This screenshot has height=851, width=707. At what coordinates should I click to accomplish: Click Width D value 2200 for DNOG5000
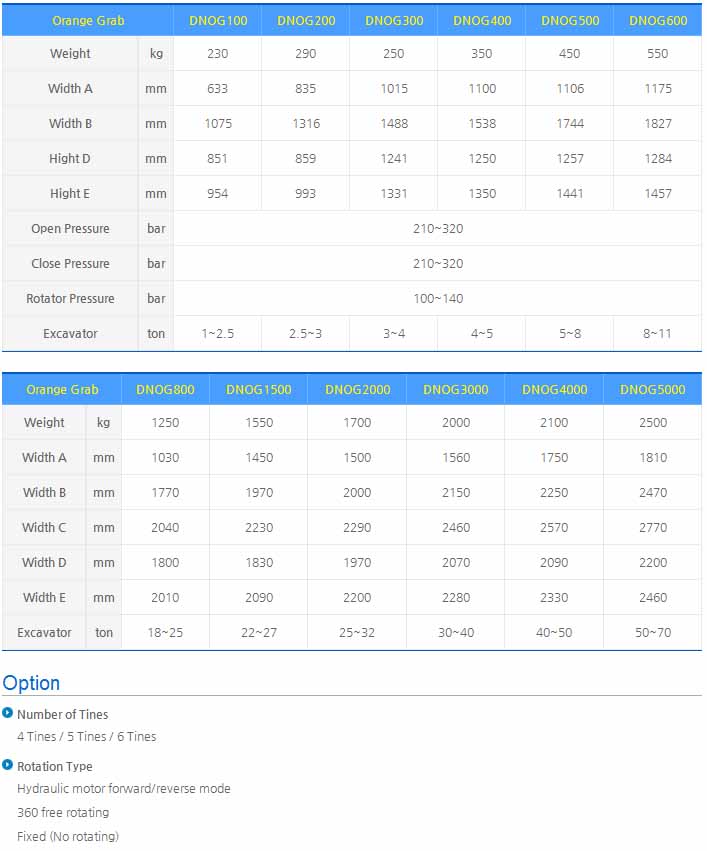(x=653, y=563)
